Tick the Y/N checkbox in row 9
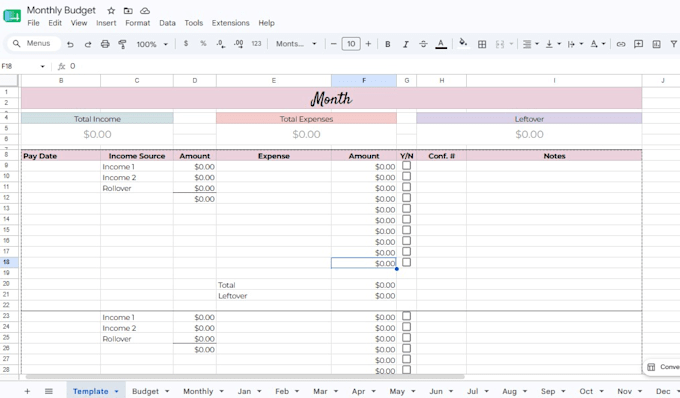Screen dimensions: 680x398 (406, 165)
